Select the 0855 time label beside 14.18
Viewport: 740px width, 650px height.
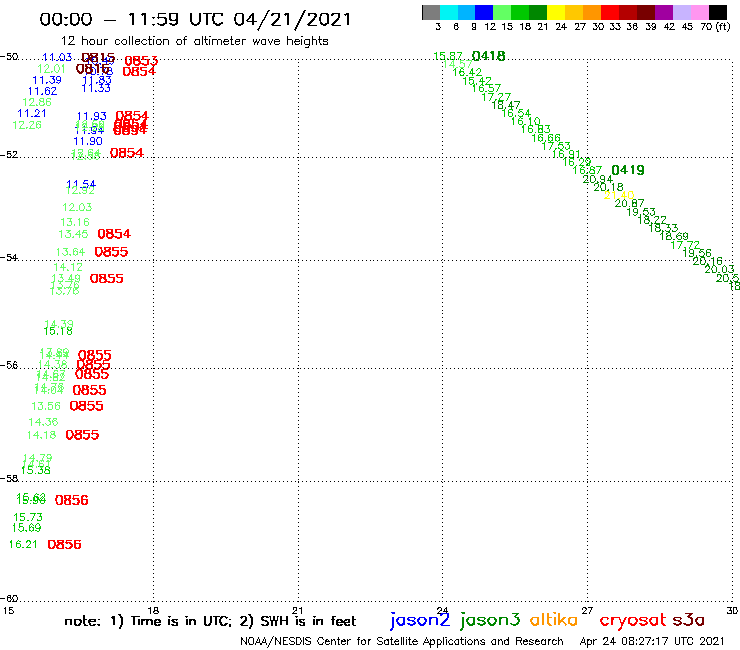[82, 435]
